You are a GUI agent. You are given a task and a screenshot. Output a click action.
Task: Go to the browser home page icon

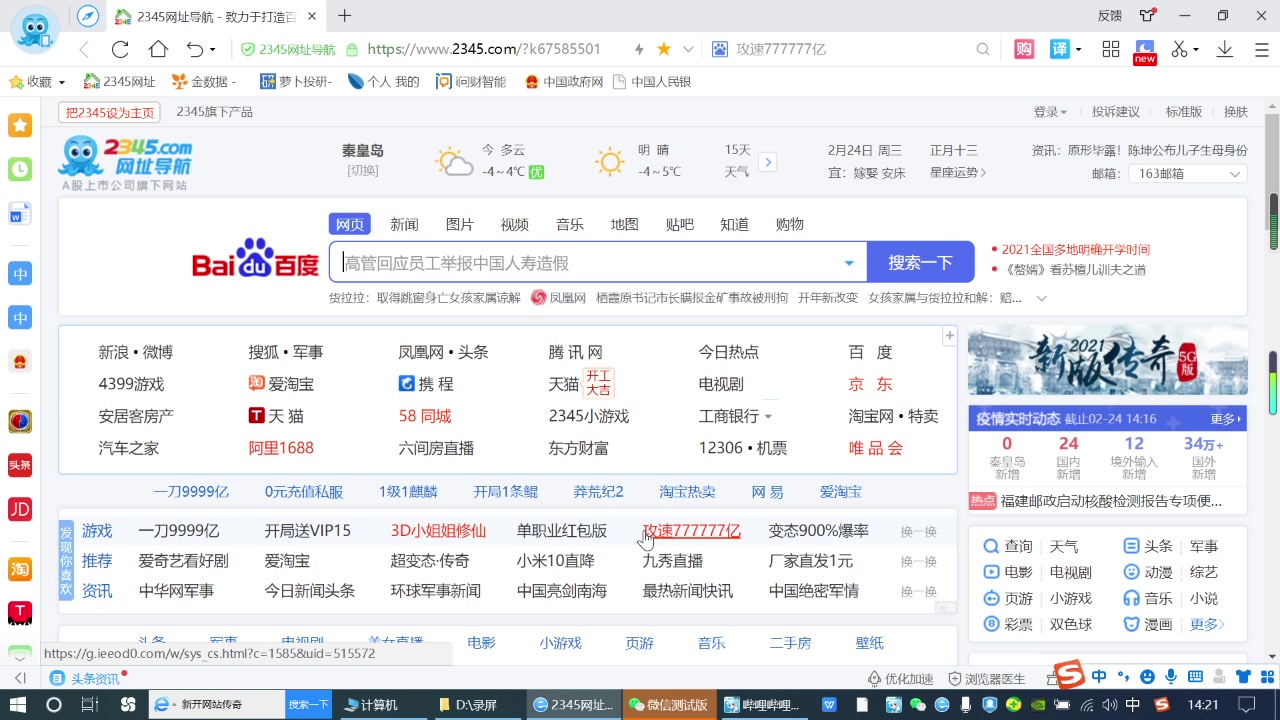click(x=158, y=49)
